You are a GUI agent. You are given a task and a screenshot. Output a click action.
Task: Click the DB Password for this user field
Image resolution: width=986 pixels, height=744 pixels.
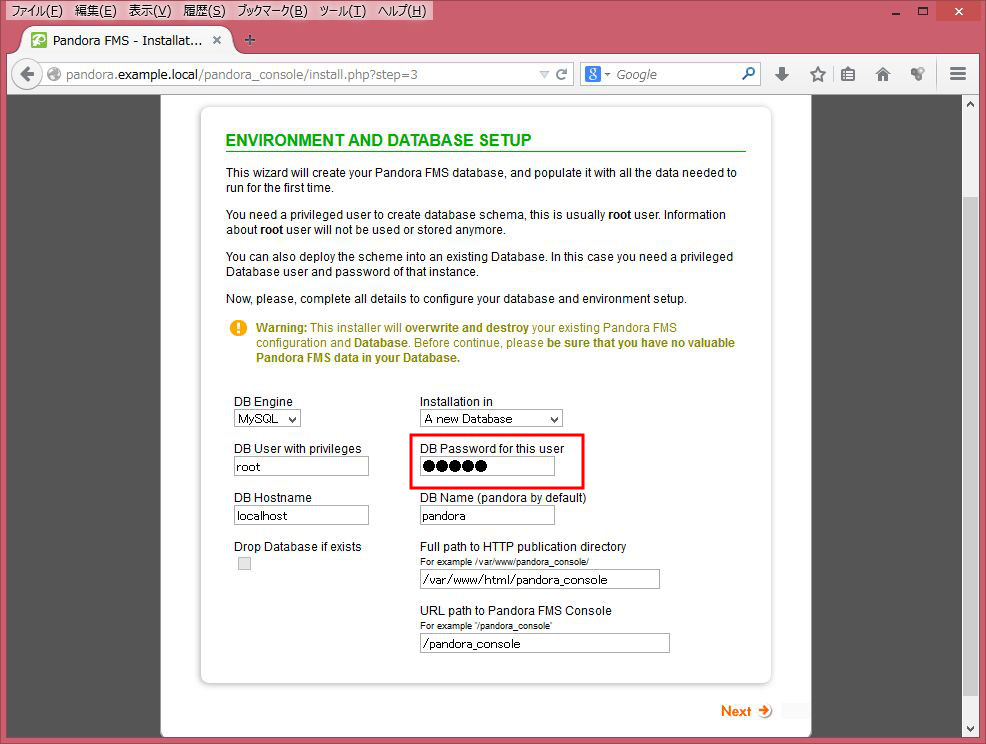tap(487, 466)
